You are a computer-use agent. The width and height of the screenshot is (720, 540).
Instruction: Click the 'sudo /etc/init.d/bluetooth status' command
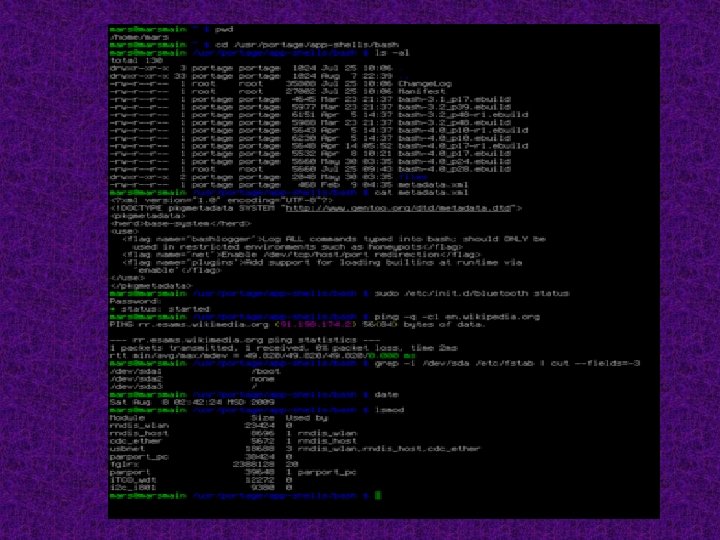pyautogui.click(x=472, y=293)
